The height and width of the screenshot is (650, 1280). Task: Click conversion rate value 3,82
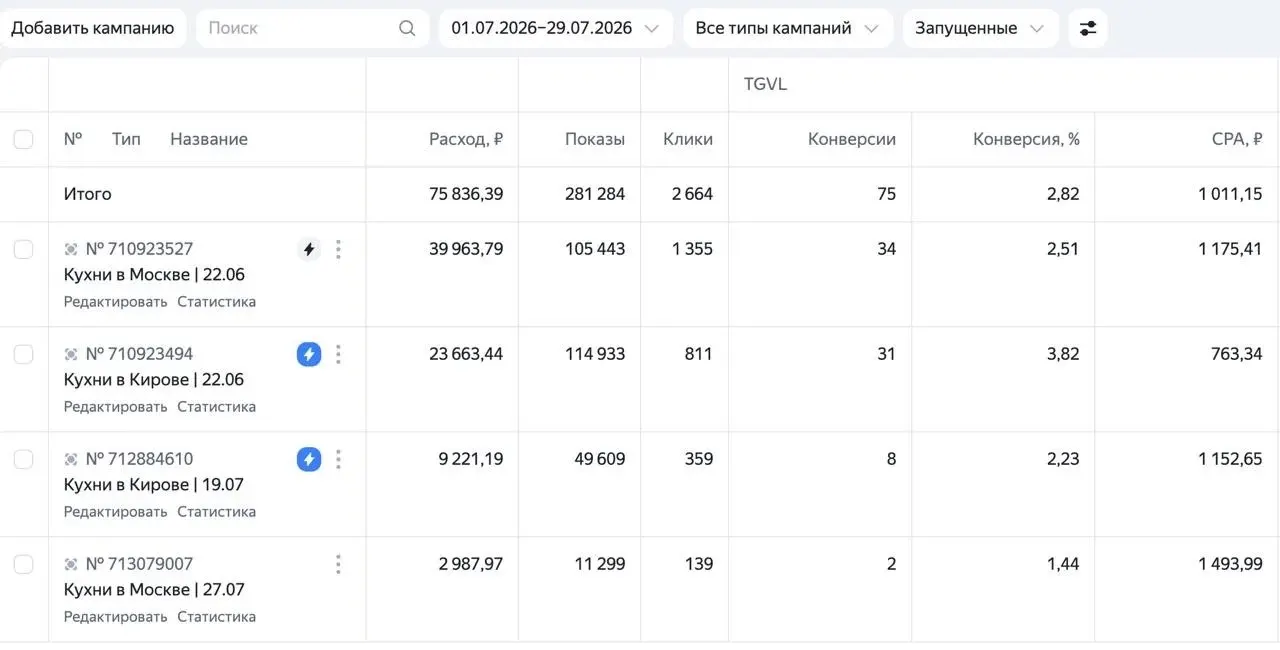(x=1063, y=354)
